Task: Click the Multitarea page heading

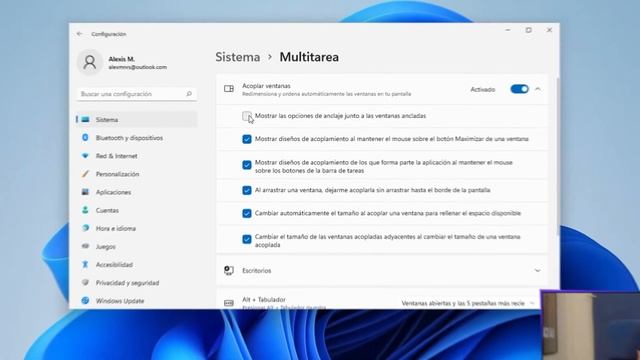Action: pyautogui.click(x=309, y=57)
